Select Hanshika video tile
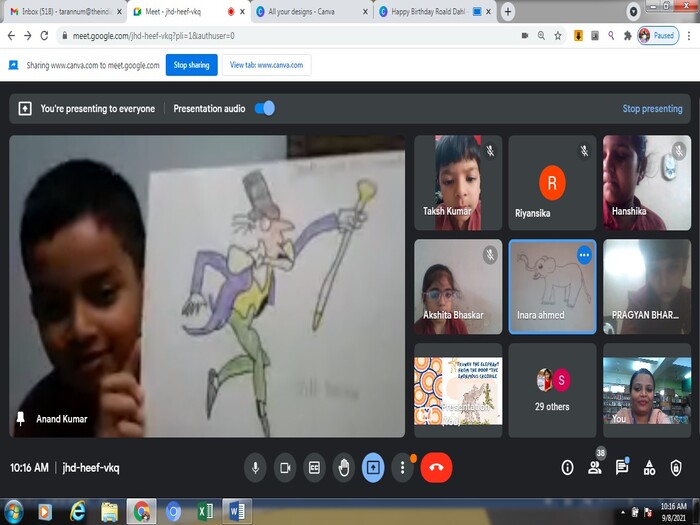The height and width of the screenshot is (525, 700). [647, 183]
